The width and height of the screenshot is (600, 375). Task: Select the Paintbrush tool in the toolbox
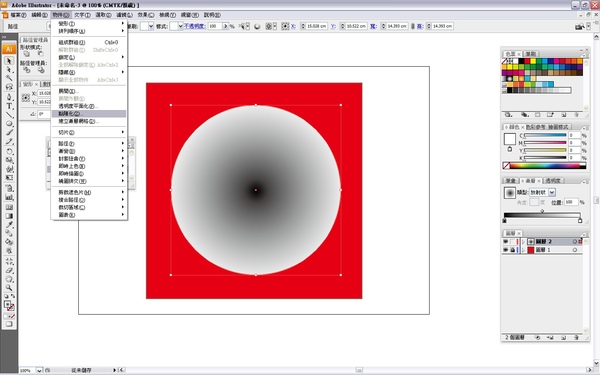[9, 133]
